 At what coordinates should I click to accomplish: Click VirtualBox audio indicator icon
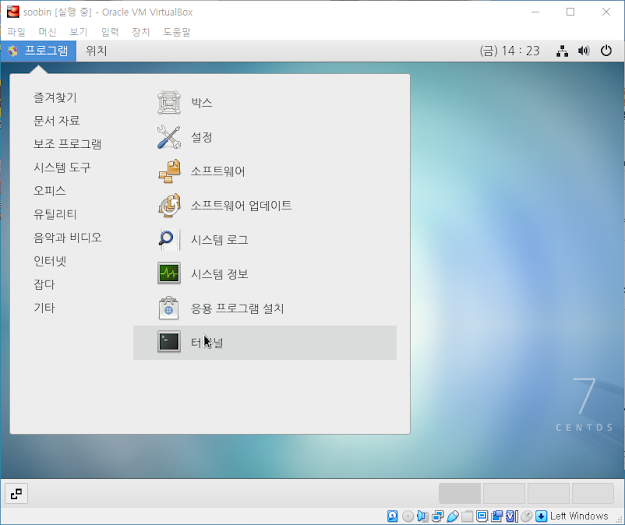[423, 516]
